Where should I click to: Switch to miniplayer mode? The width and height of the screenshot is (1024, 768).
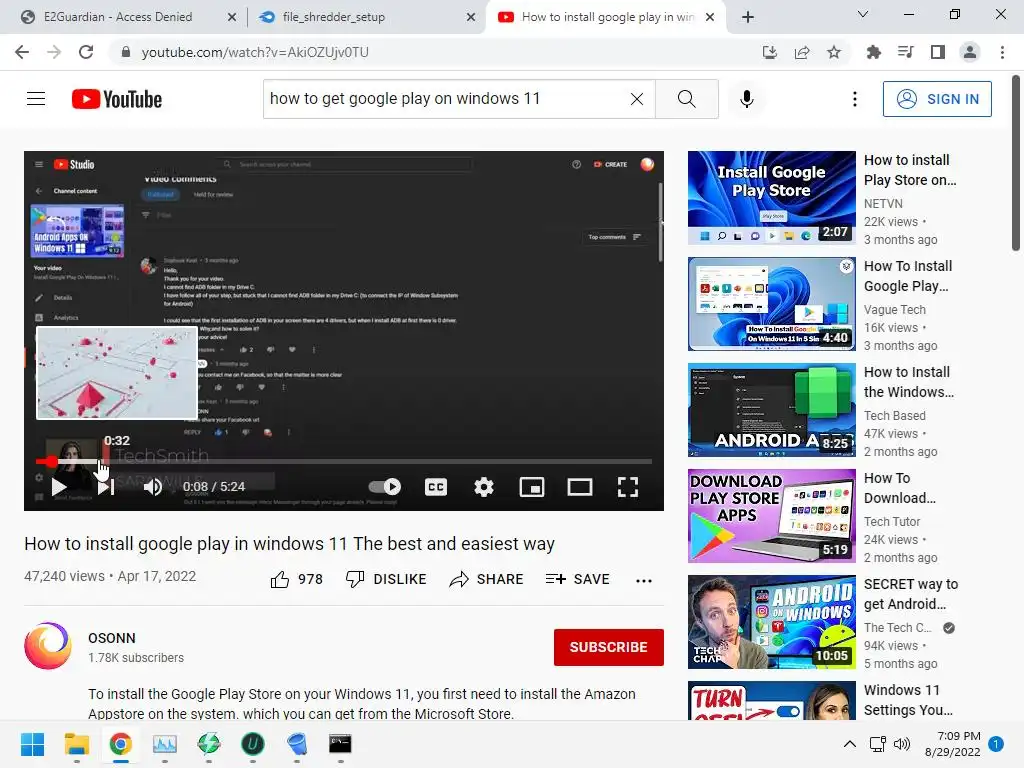532,487
